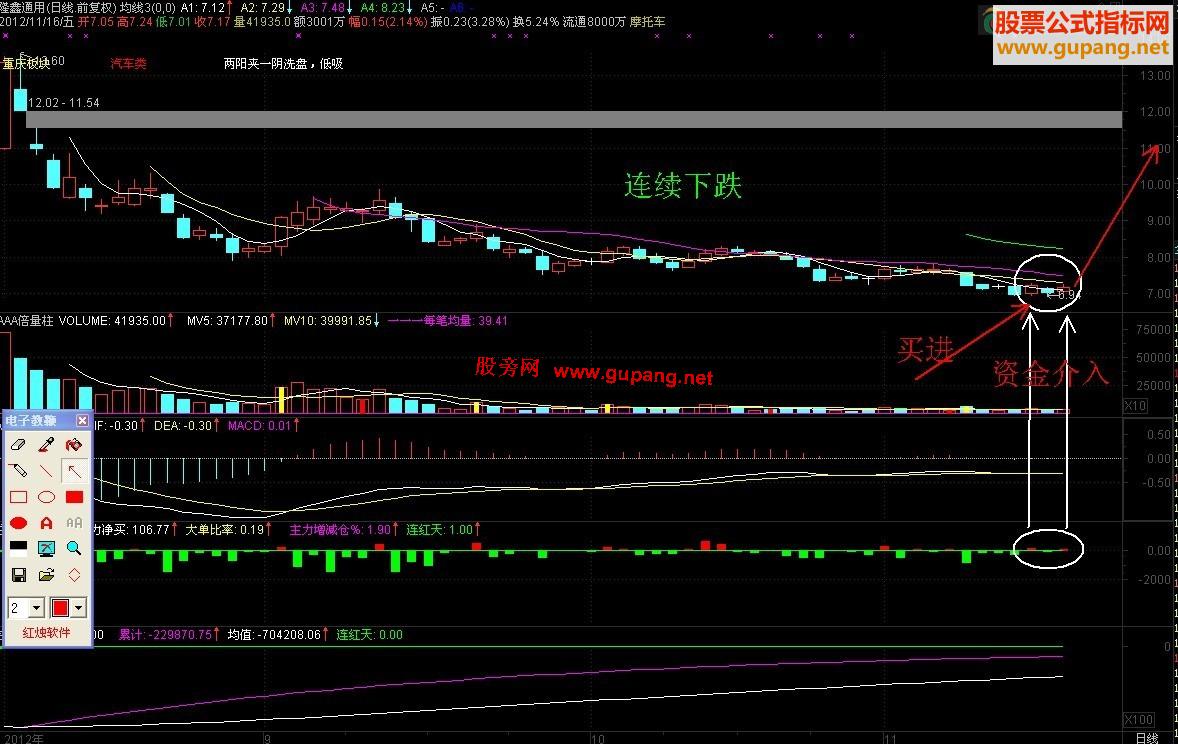Image resolution: width=1178 pixels, height=744 pixels.
Task: Select the pencil freehand drawing tool
Action: click(x=19, y=471)
